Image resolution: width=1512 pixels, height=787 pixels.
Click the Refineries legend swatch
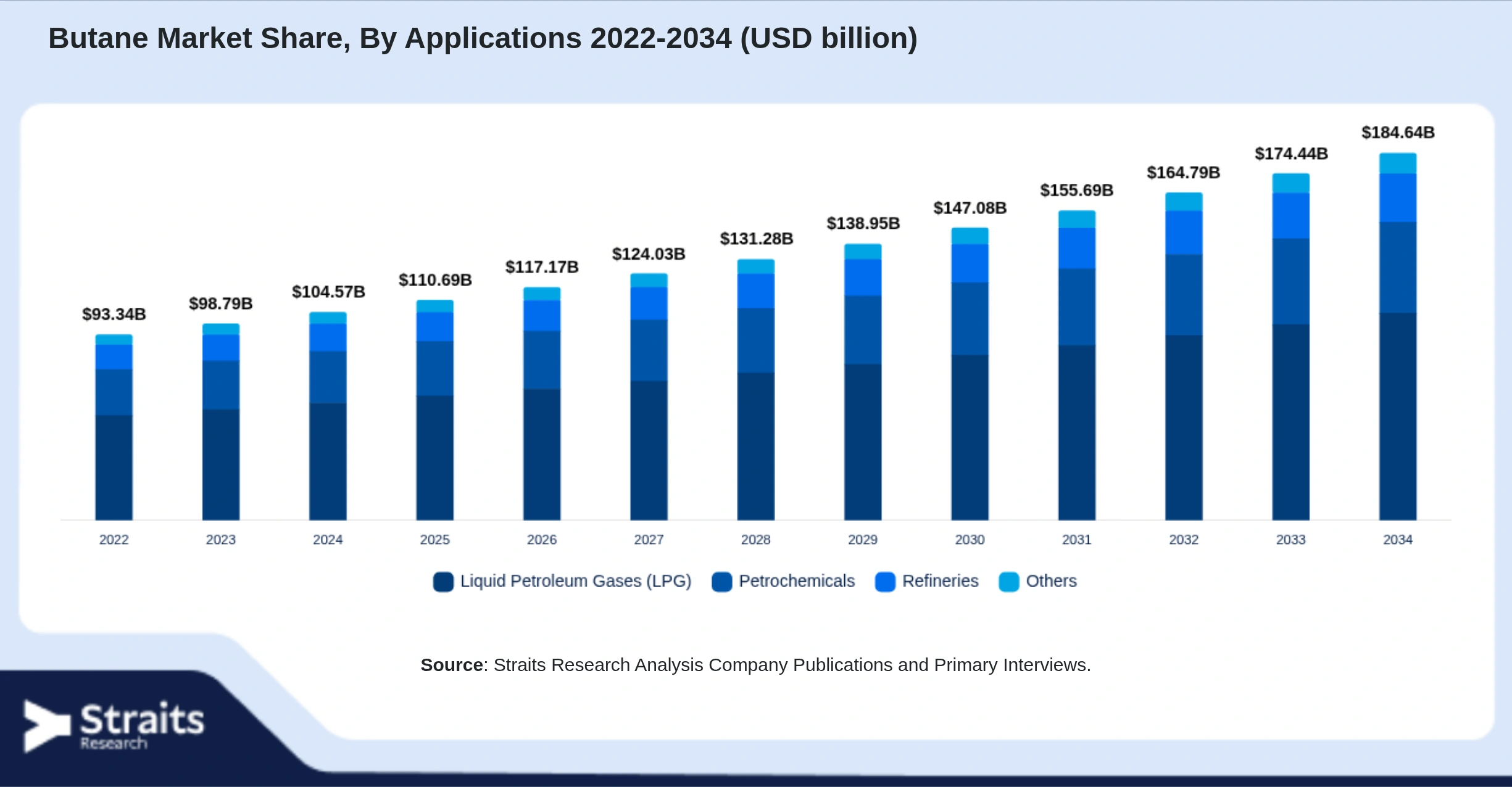click(885, 582)
